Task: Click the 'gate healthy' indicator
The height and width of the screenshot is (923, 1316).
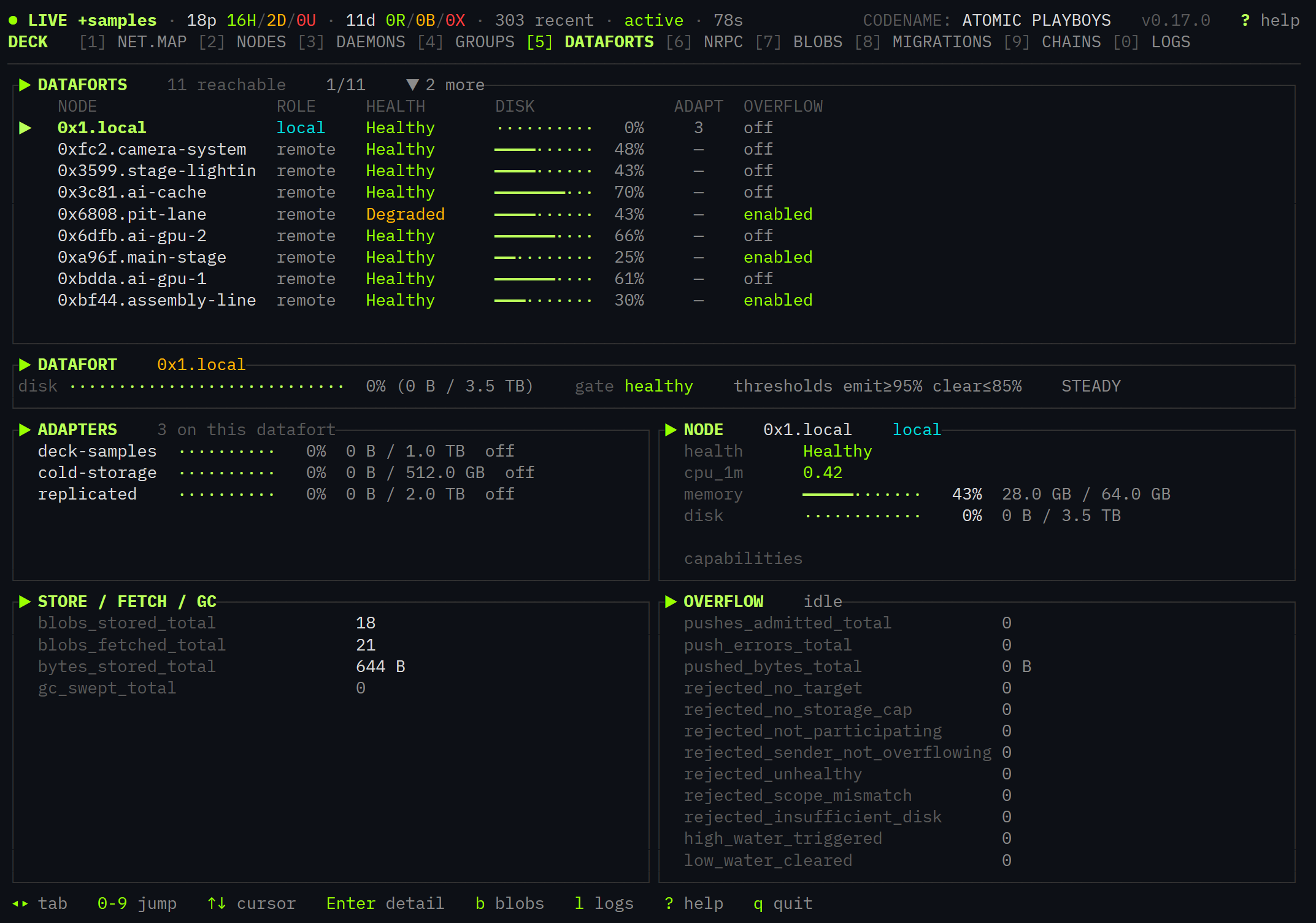Action: (x=634, y=386)
